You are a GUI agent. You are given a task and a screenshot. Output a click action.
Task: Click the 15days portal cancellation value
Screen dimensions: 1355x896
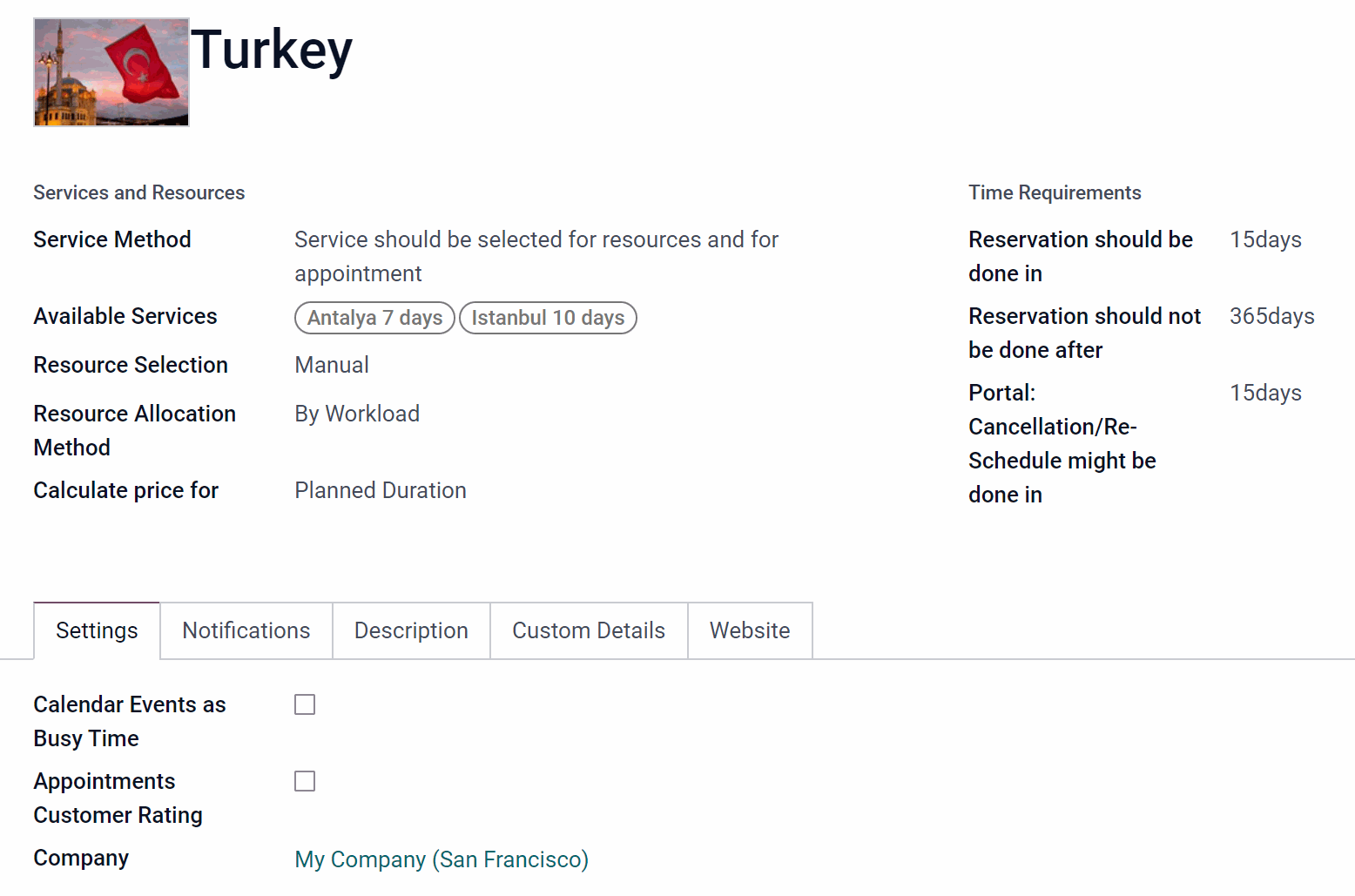tap(1265, 393)
